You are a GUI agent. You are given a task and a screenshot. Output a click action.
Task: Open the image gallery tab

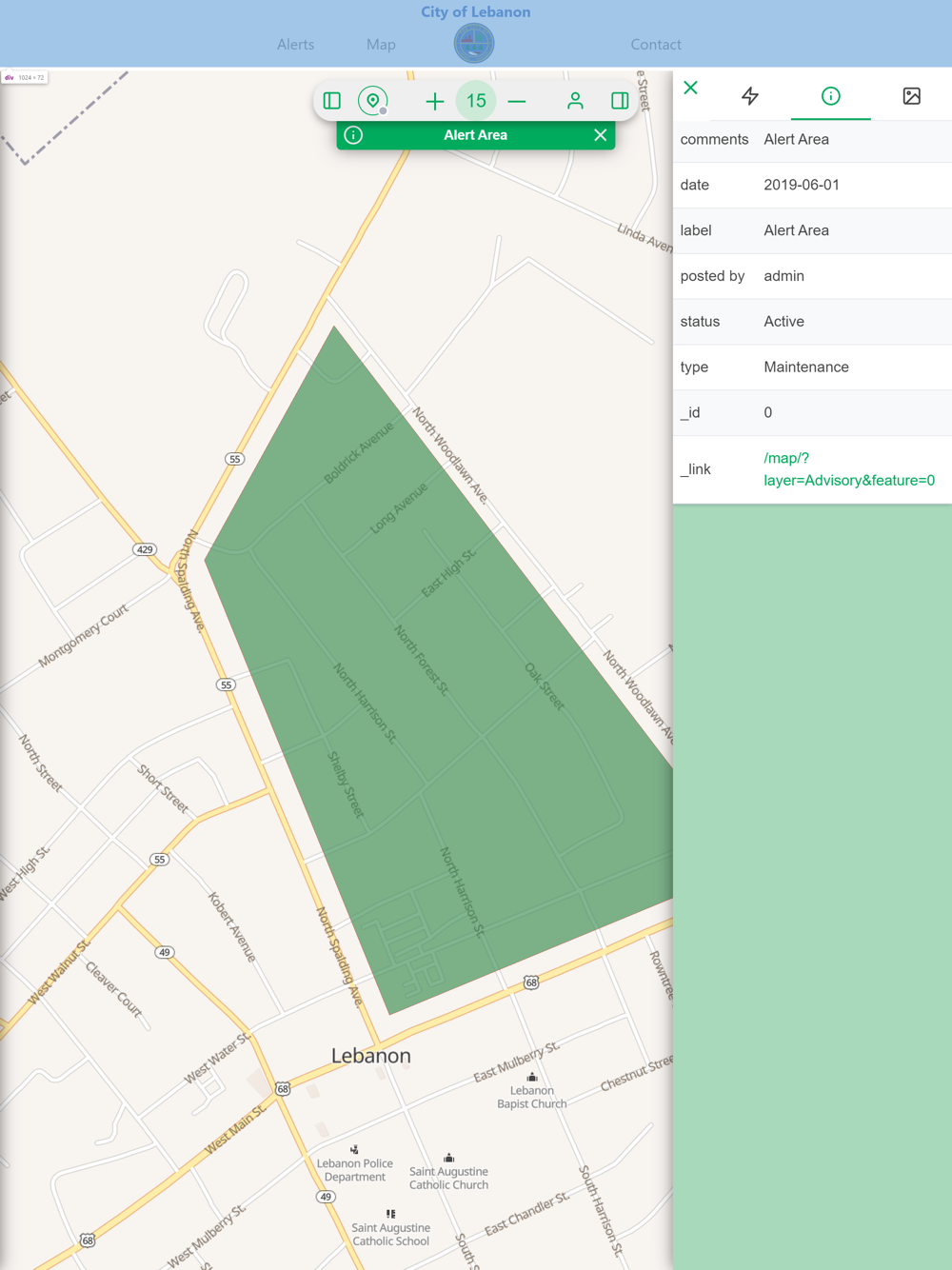pyautogui.click(x=911, y=96)
